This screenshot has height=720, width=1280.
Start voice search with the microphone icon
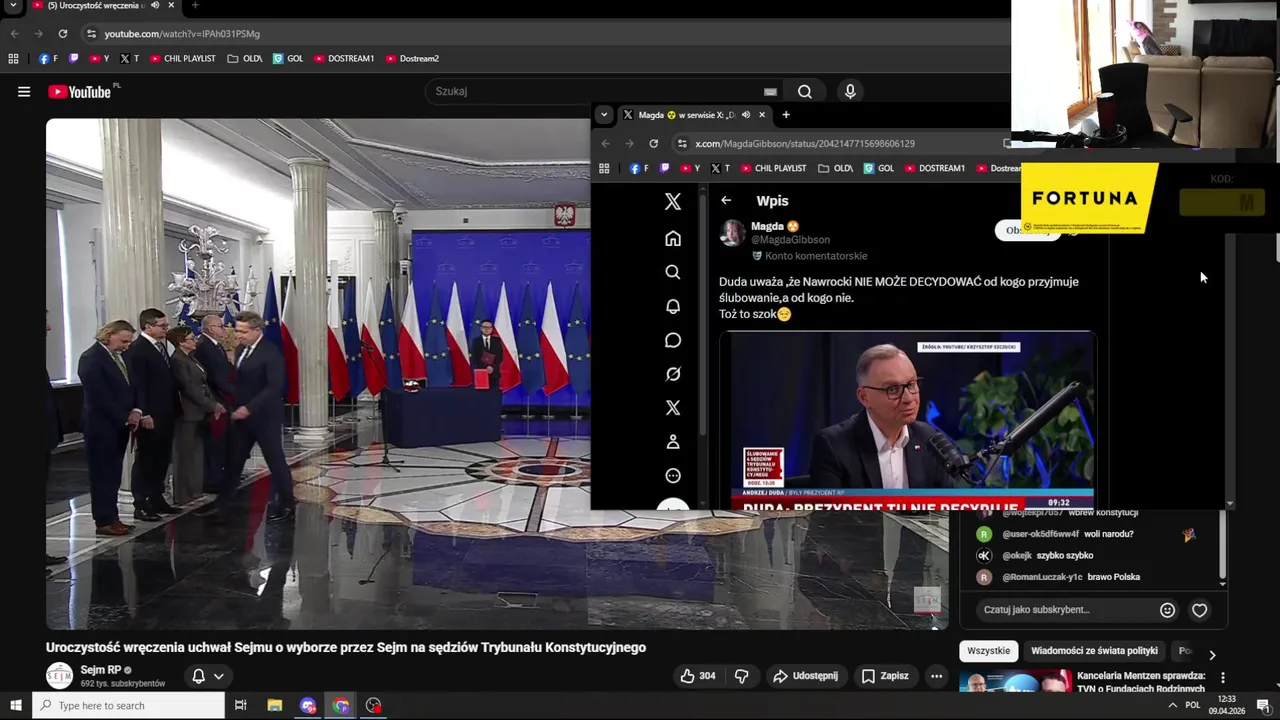[x=850, y=92]
